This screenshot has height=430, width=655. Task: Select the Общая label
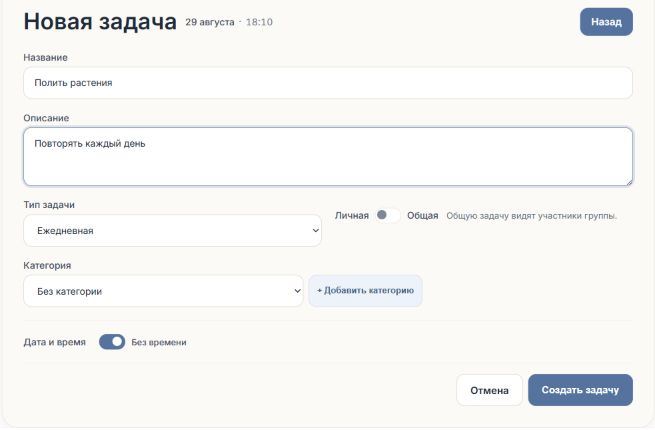[422, 216]
